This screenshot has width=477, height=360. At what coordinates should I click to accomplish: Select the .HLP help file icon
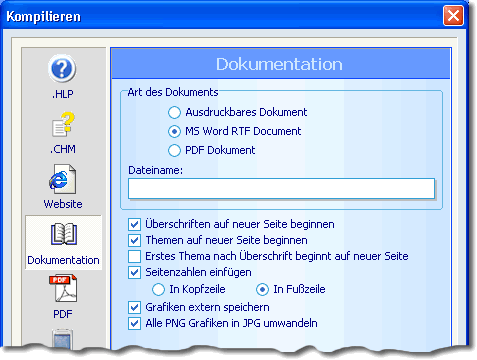click(x=62, y=69)
